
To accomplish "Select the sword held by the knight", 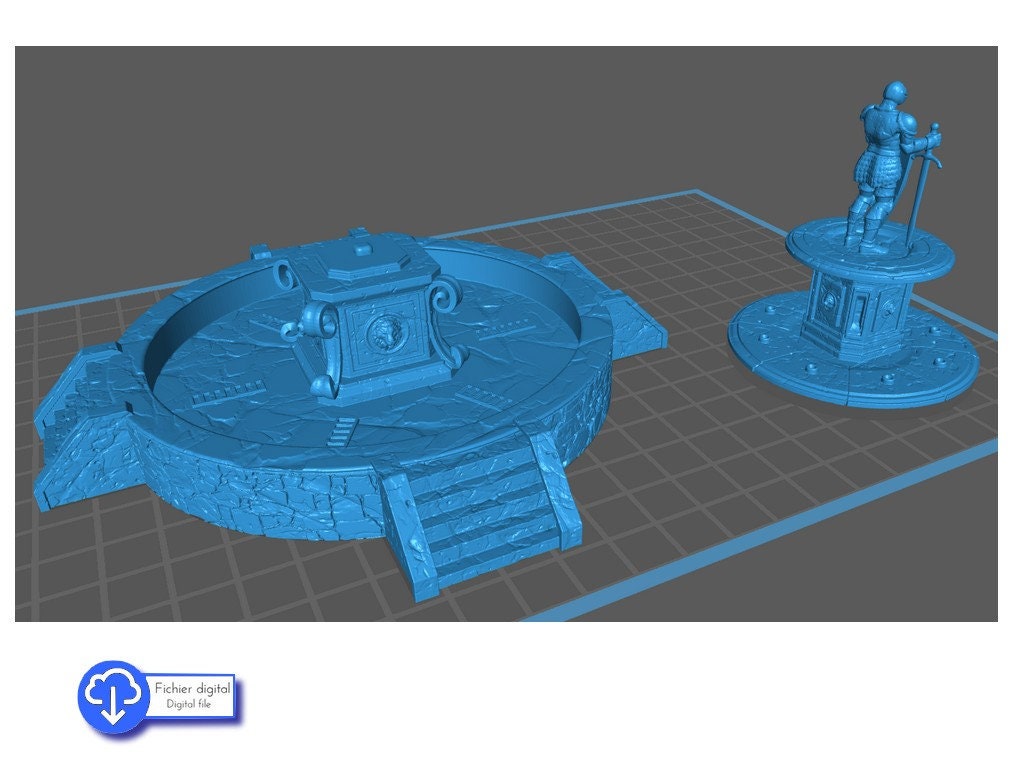I will coord(918,190).
